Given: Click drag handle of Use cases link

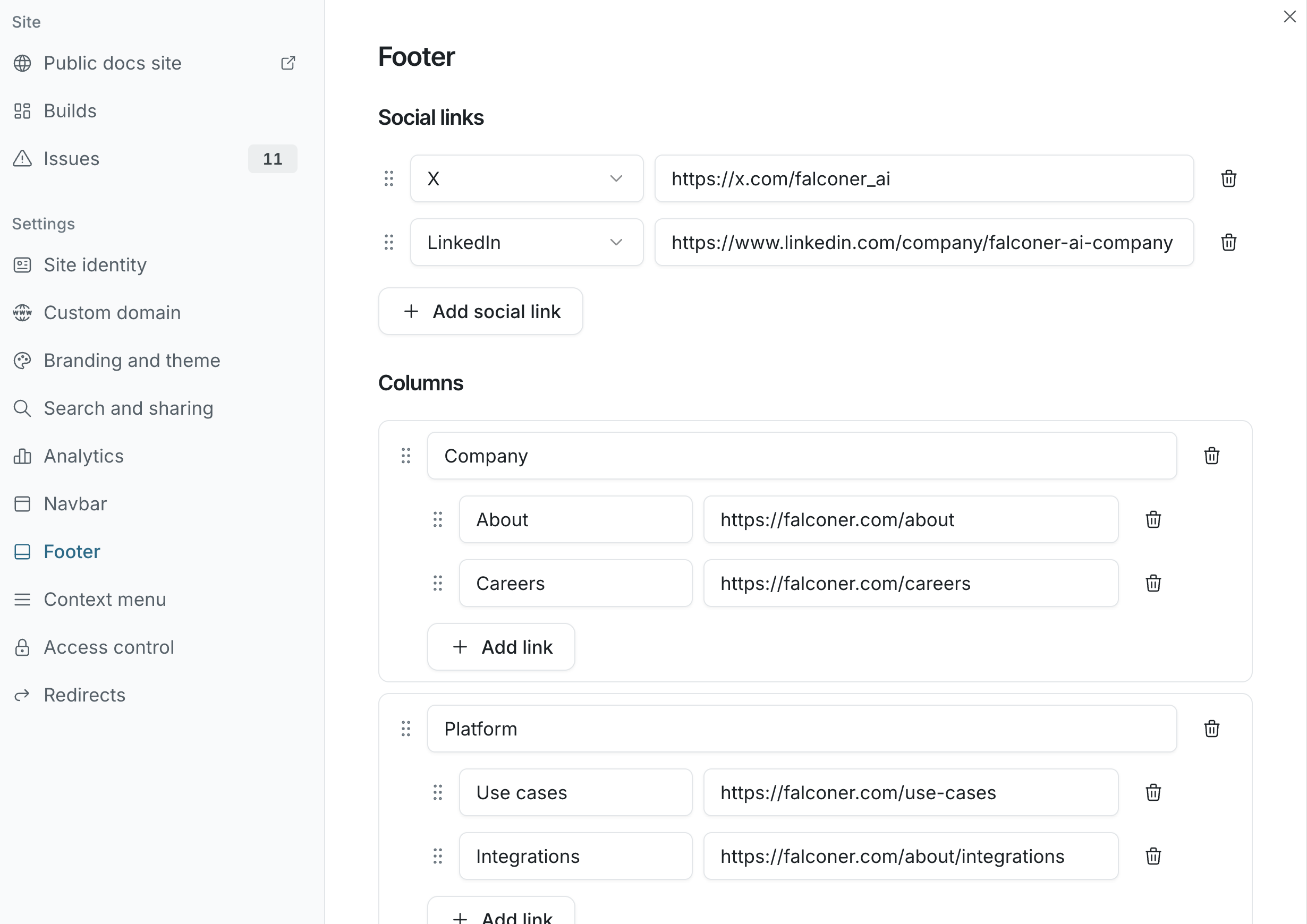Looking at the screenshot, I should 438,792.
